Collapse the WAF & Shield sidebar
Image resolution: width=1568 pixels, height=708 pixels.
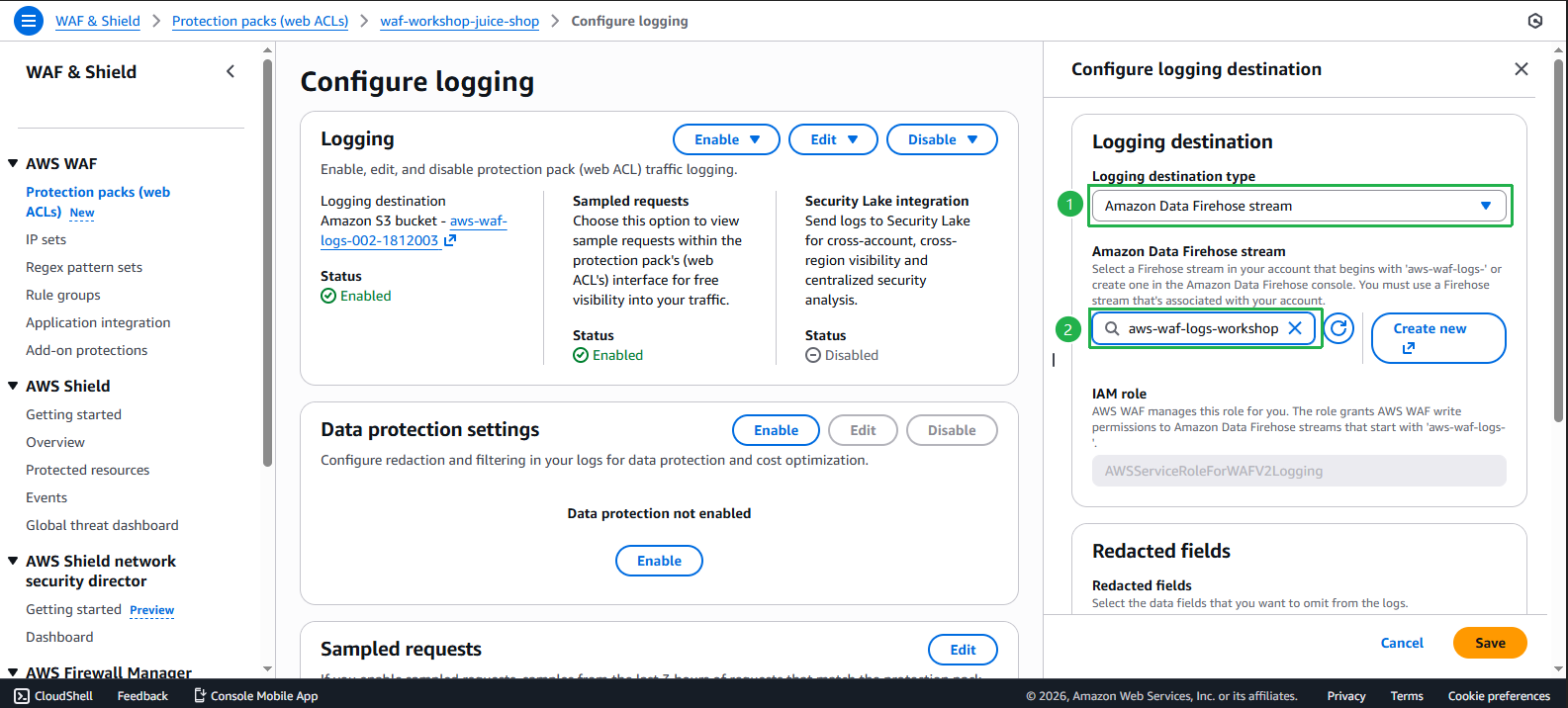(231, 71)
